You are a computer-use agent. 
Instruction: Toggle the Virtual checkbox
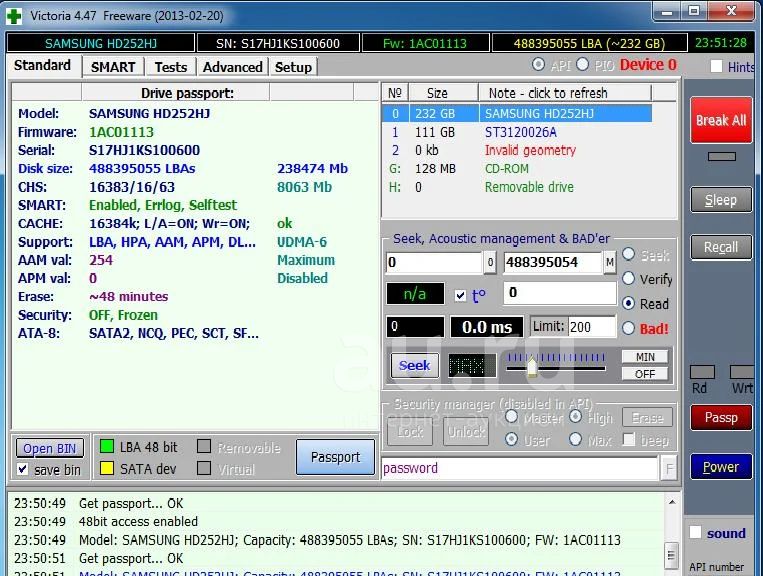[204, 468]
